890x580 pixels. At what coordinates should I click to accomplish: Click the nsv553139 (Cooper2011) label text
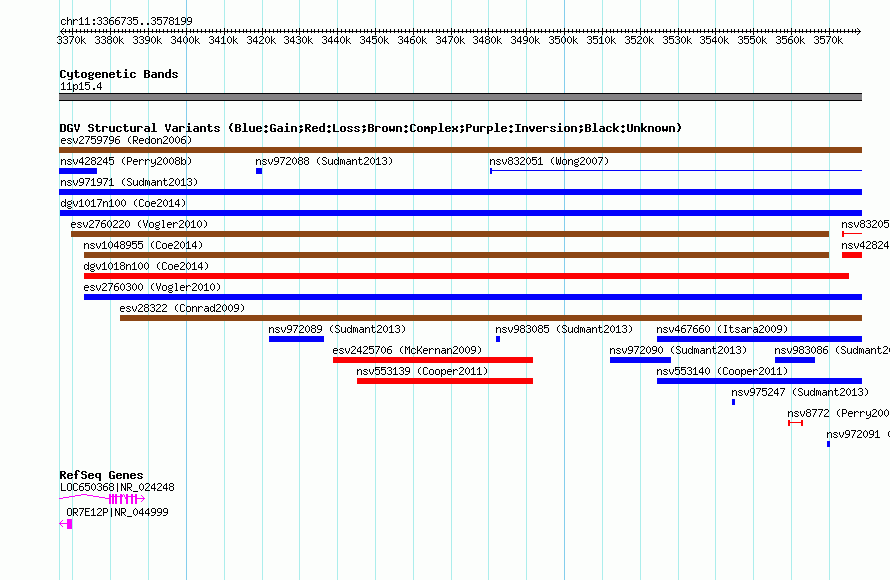(x=422, y=371)
